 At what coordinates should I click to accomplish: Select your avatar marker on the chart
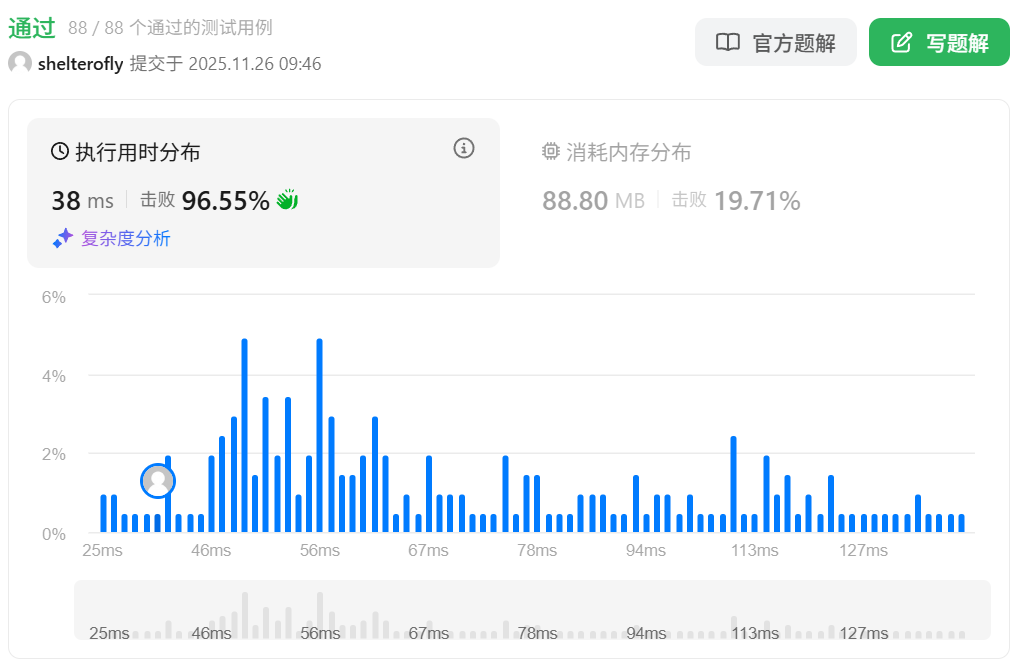158,481
